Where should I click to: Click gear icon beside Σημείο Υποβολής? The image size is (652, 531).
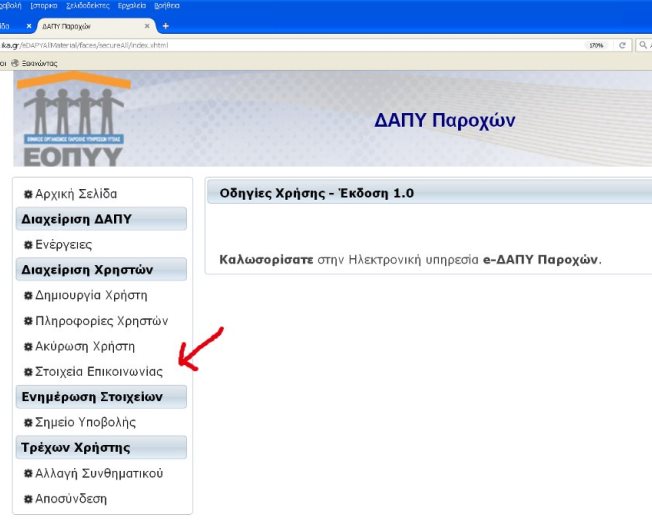click(28, 423)
